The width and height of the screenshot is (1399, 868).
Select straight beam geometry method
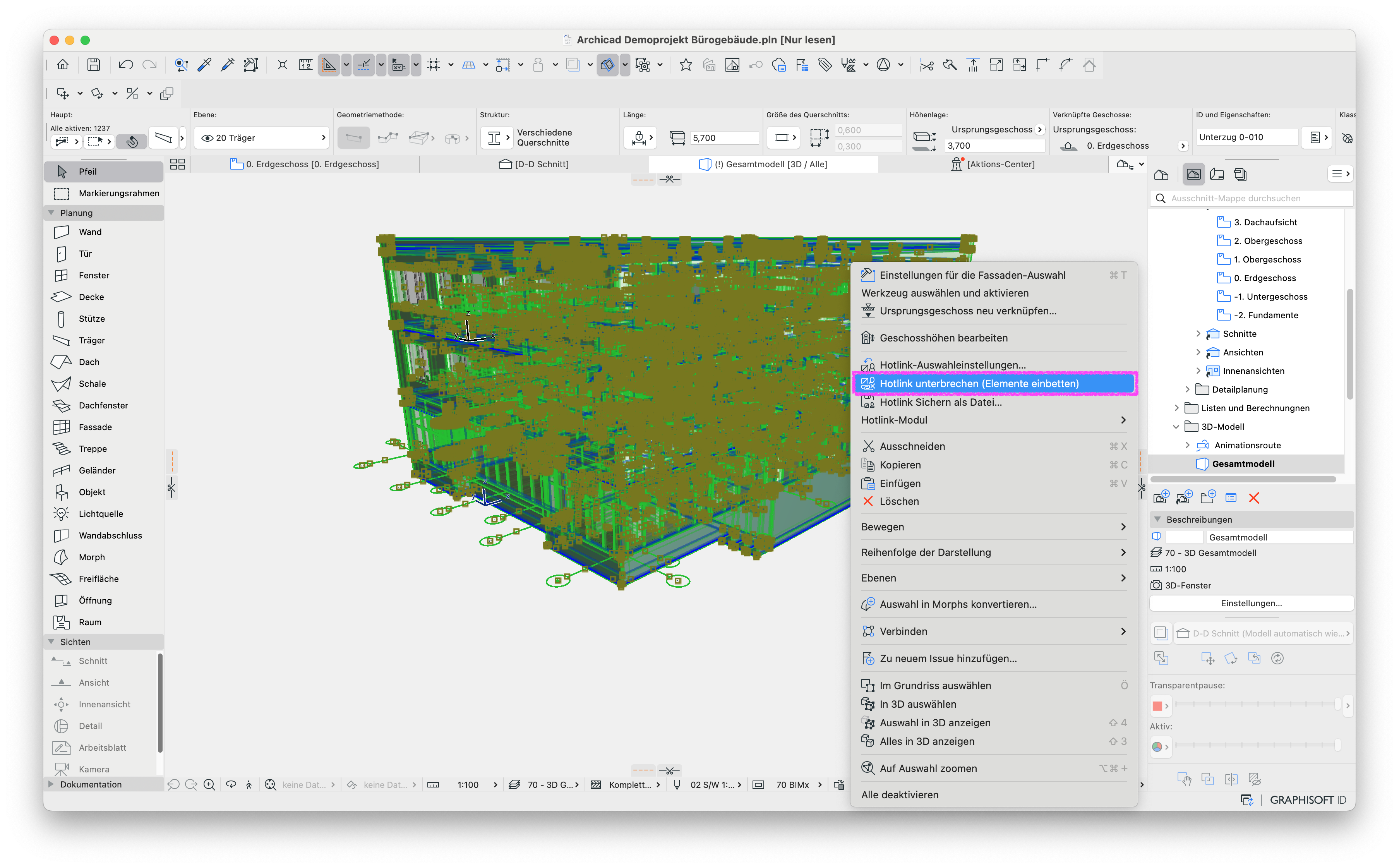(x=353, y=138)
